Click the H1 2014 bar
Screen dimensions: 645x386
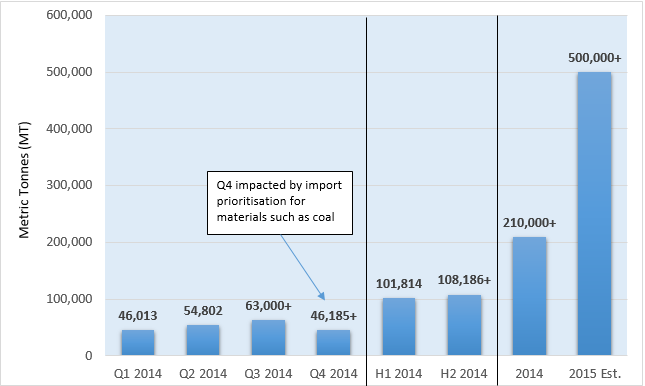(399, 326)
